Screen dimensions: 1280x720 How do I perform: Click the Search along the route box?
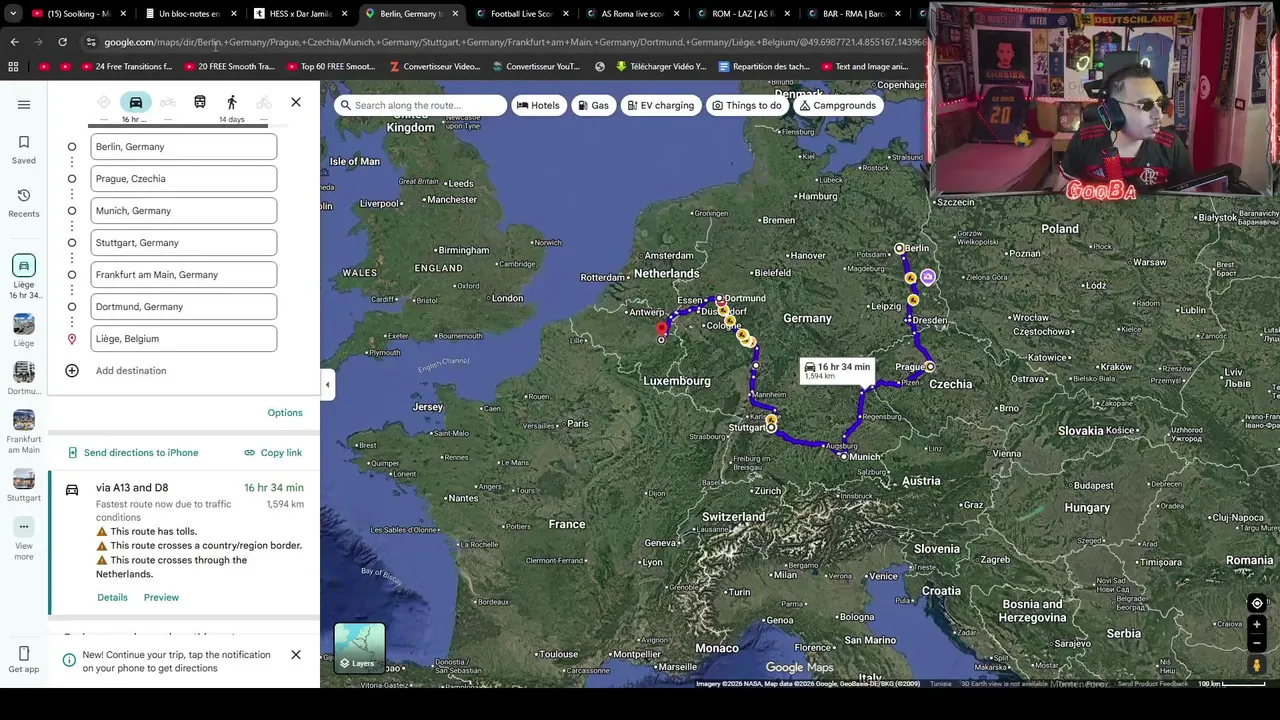420,105
